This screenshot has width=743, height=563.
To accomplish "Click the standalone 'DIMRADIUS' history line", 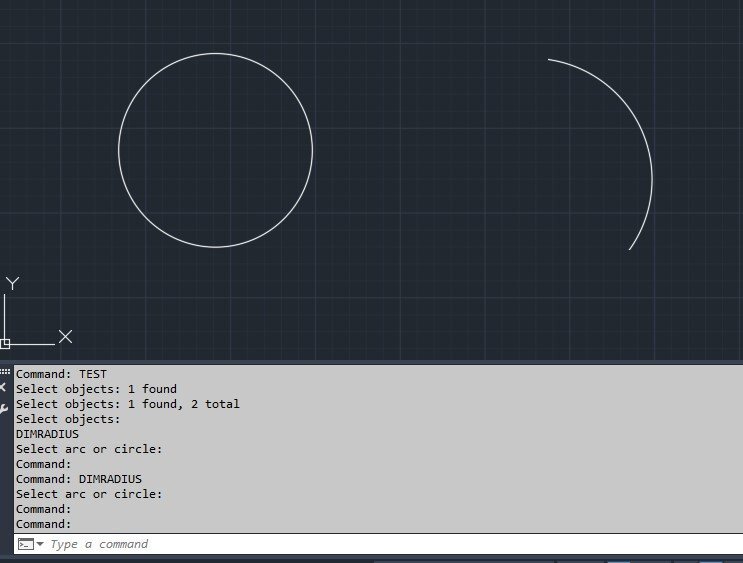I will pos(47,434).
